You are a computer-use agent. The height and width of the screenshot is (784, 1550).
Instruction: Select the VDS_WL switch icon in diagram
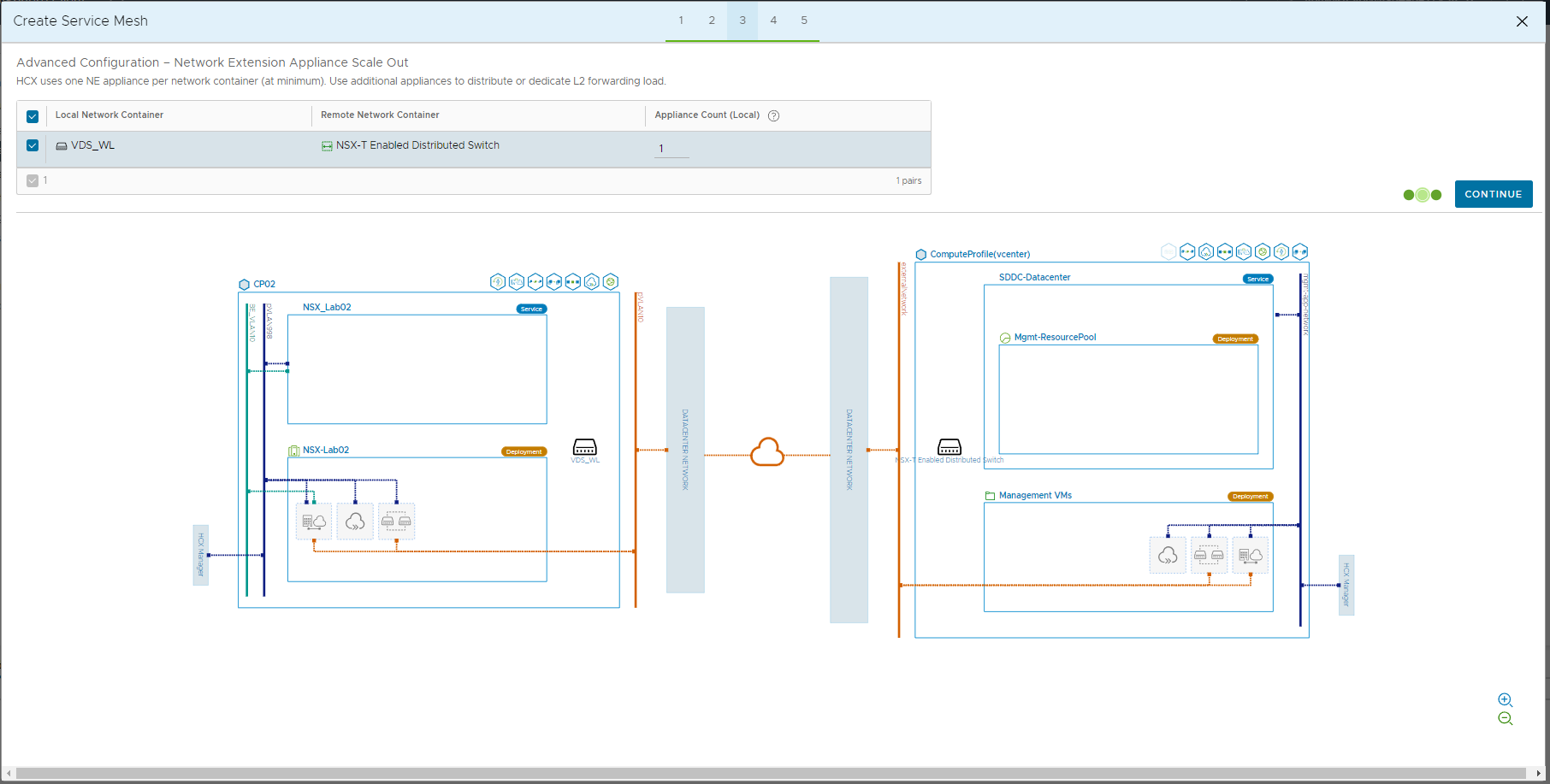[x=585, y=447]
